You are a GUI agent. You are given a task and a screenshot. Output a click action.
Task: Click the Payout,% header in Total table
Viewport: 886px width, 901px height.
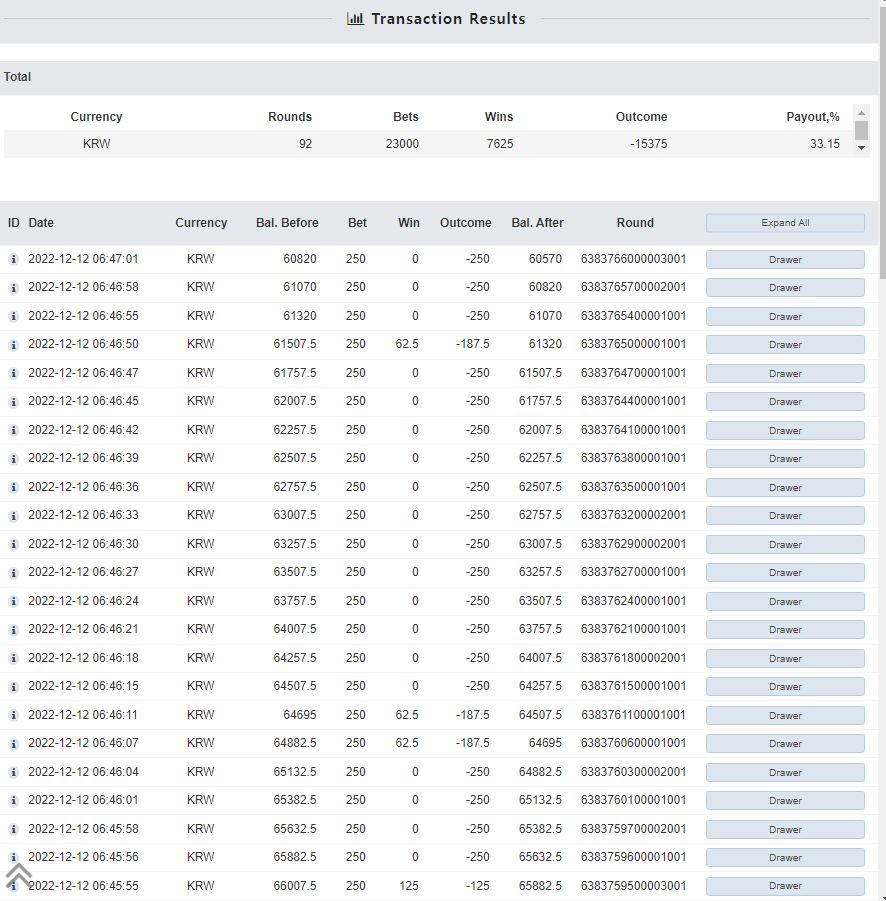[812, 117]
